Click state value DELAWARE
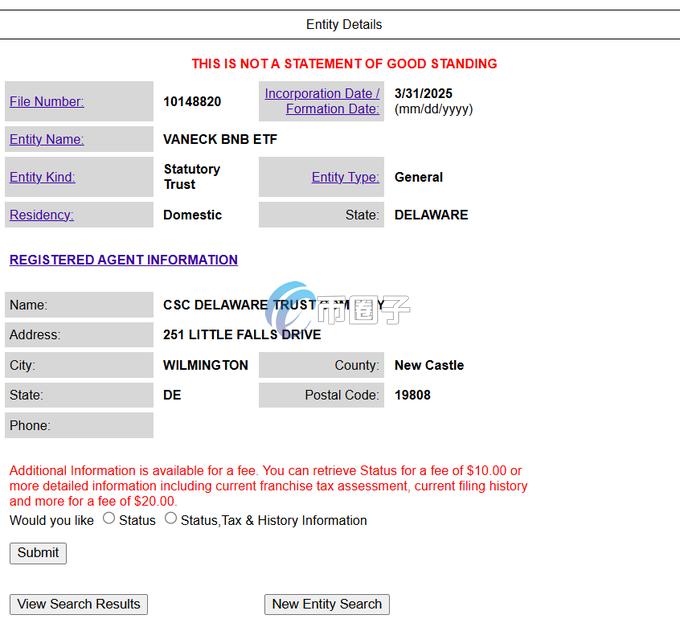The image size is (680, 619). coord(431,215)
